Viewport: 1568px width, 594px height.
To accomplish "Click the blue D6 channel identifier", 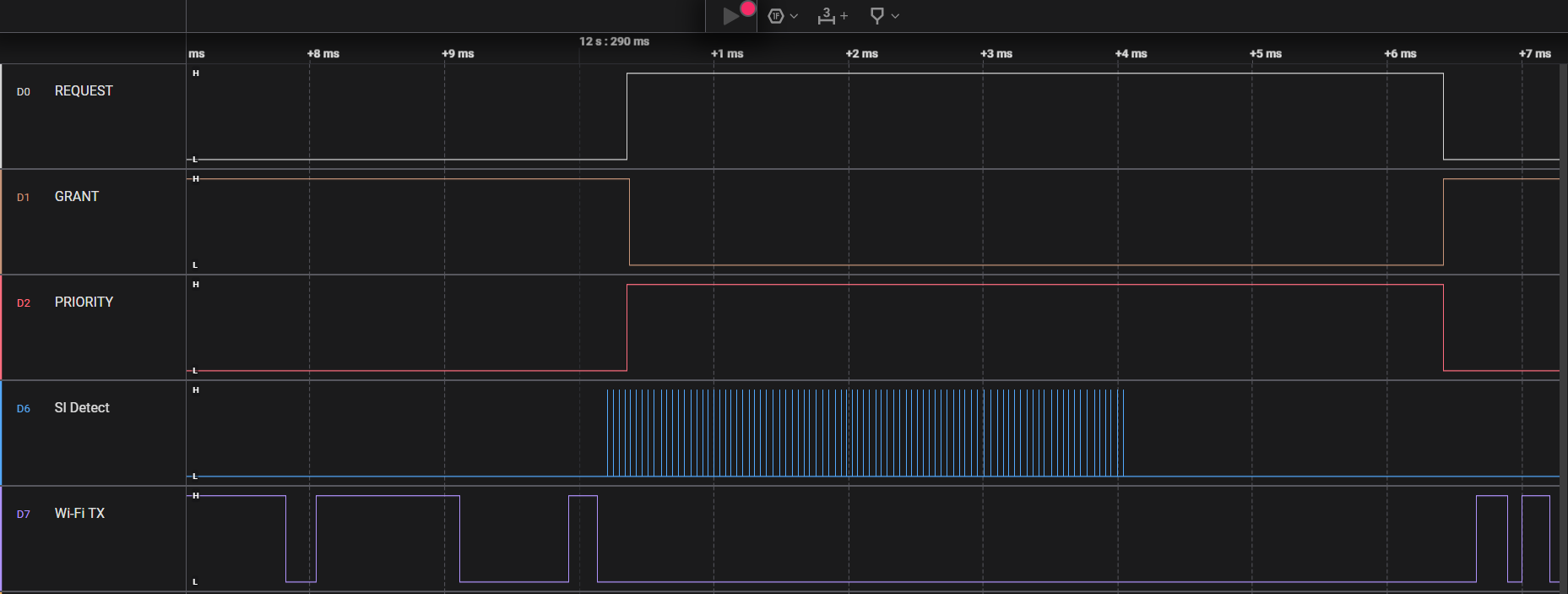I will [x=24, y=408].
